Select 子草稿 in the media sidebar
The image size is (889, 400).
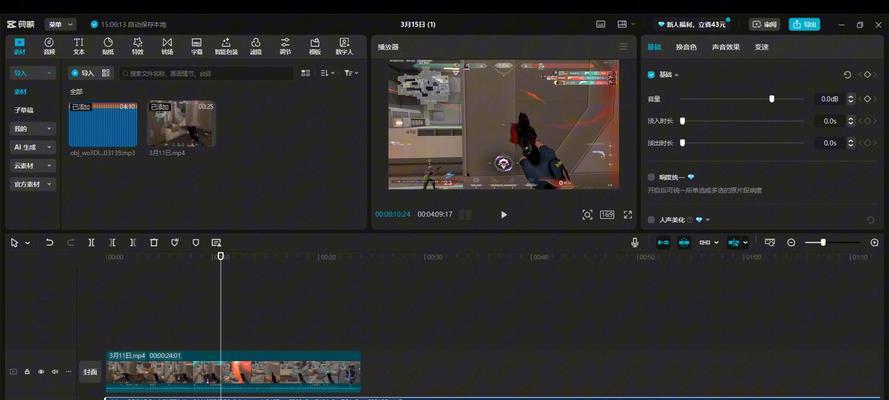[x=24, y=110]
